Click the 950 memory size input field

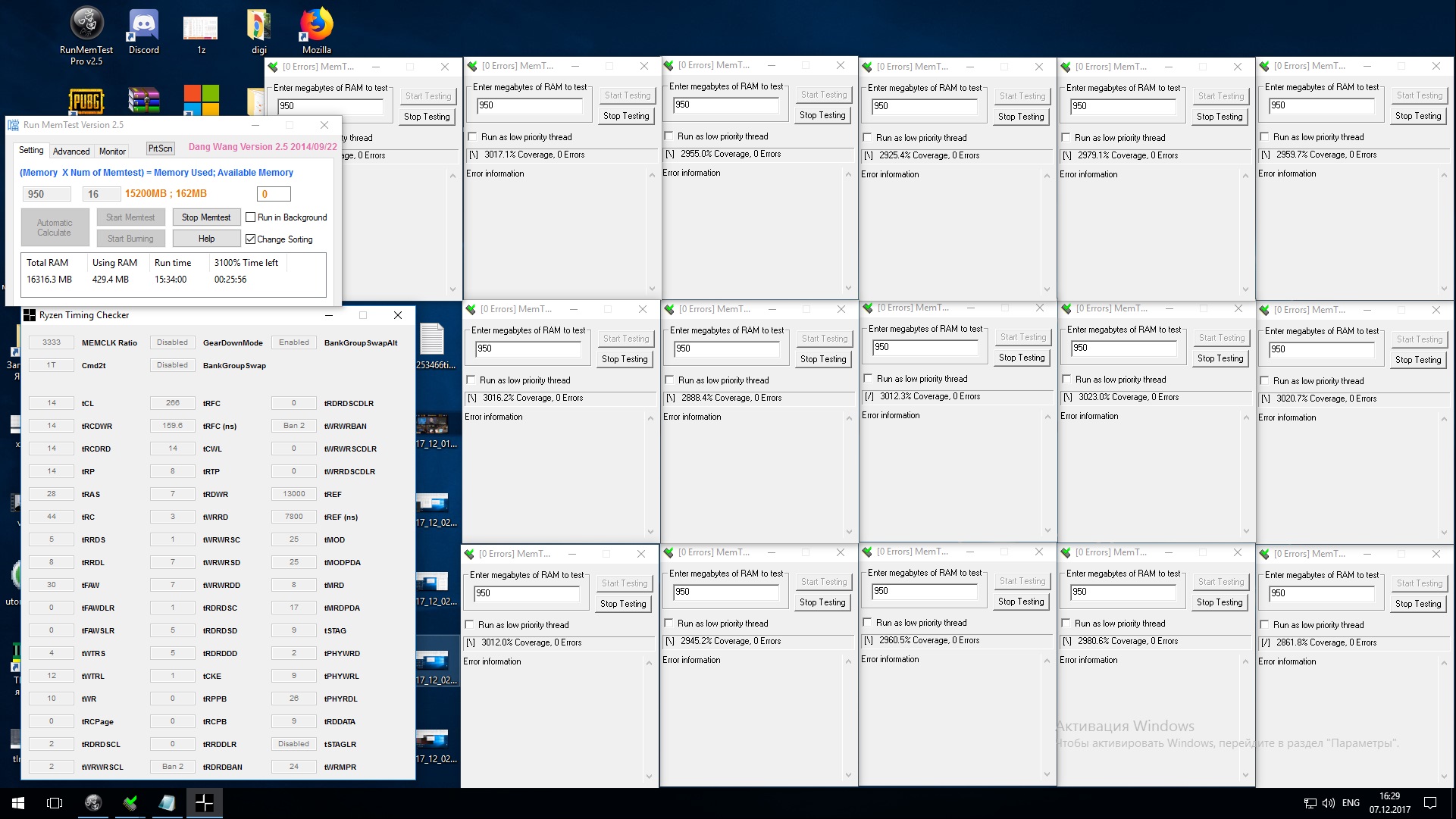[46, 194]
